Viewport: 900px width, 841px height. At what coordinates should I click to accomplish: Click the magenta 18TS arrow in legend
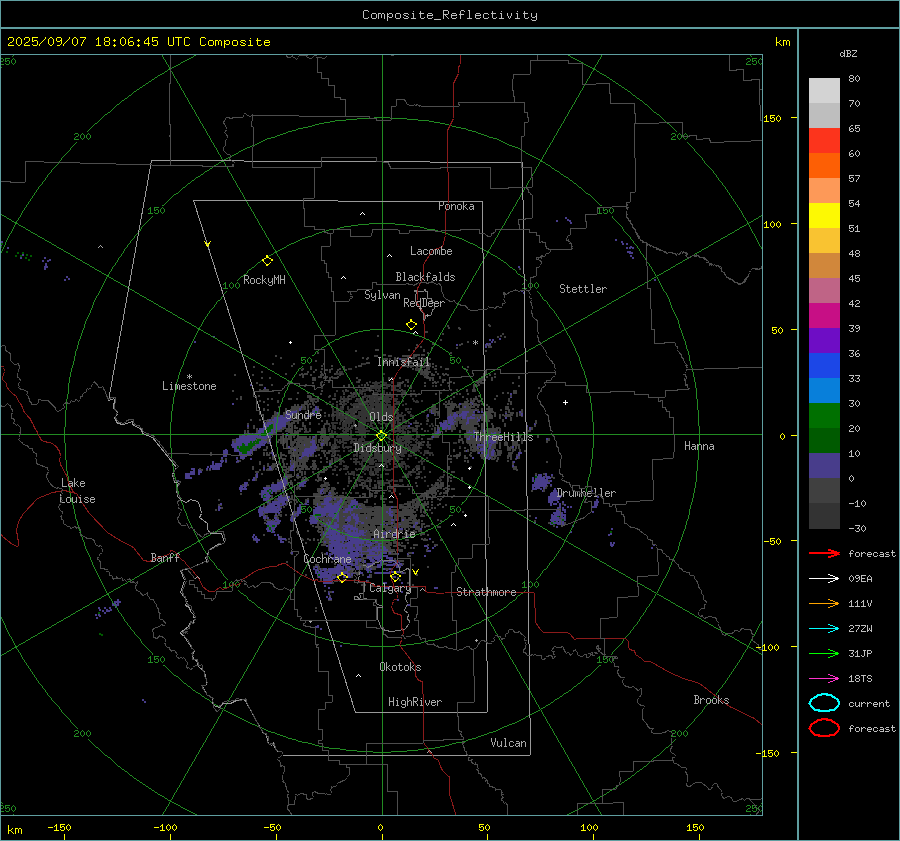click(824, 679)
